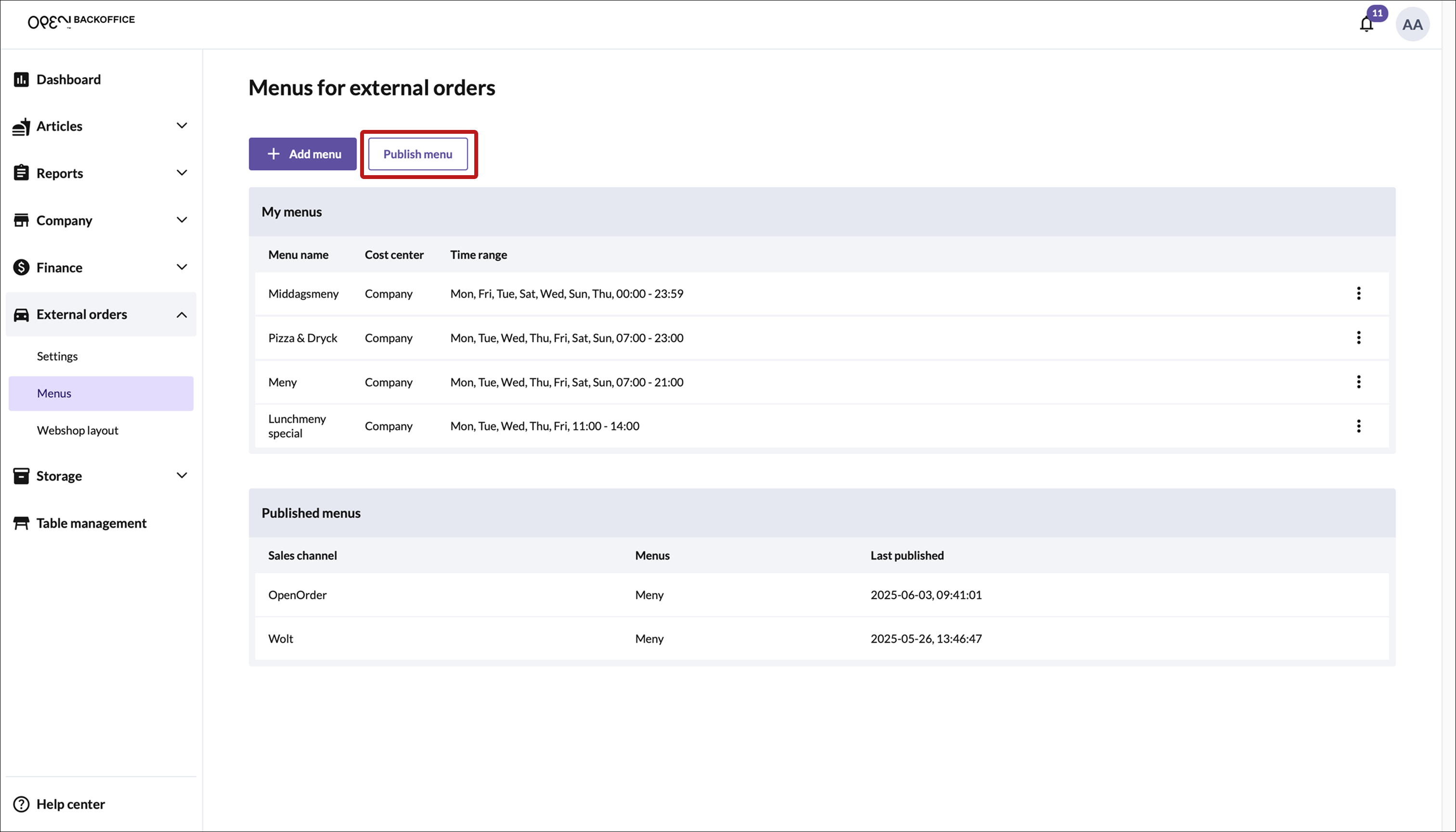Click the Cost center column header
Screen dimensions: 1456x832
coord(394,255)
